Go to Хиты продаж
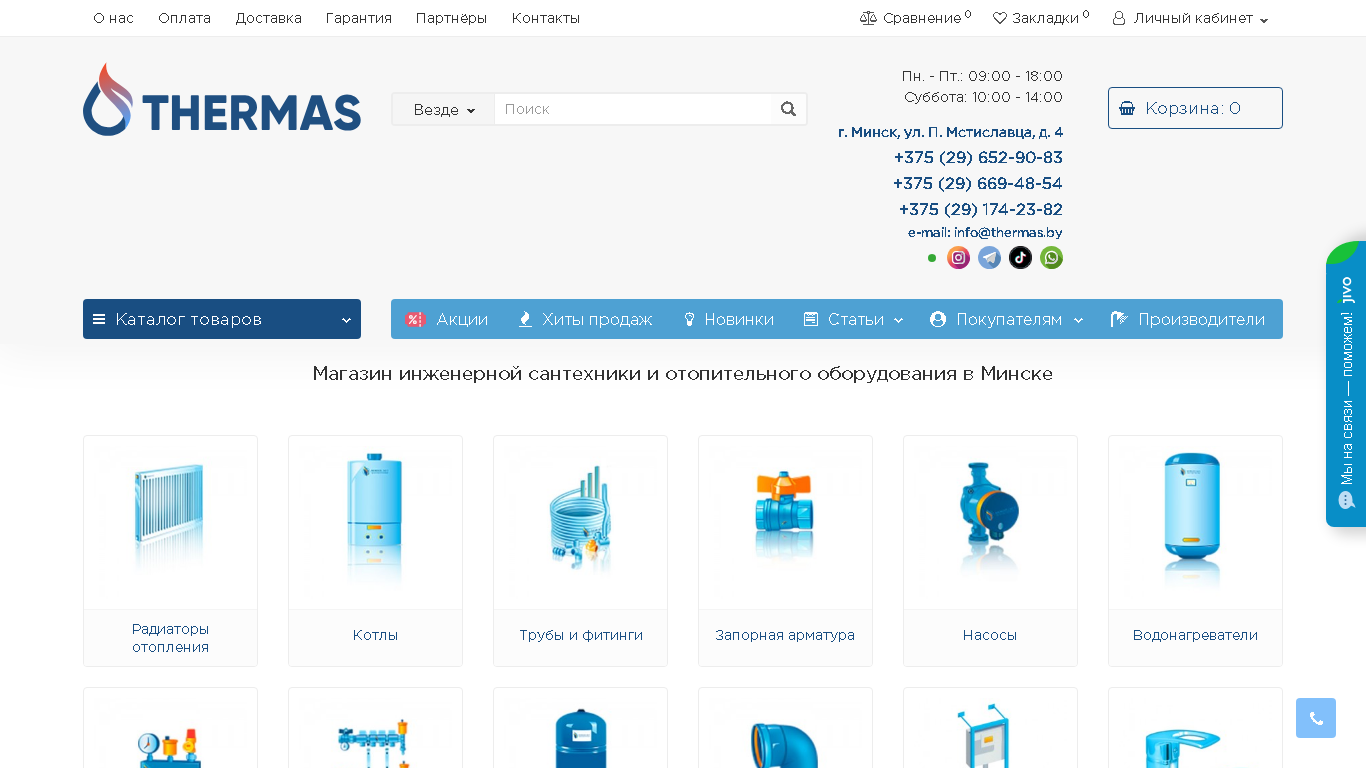Screen dimensions: 1366x768 click(x=585, y=319)
